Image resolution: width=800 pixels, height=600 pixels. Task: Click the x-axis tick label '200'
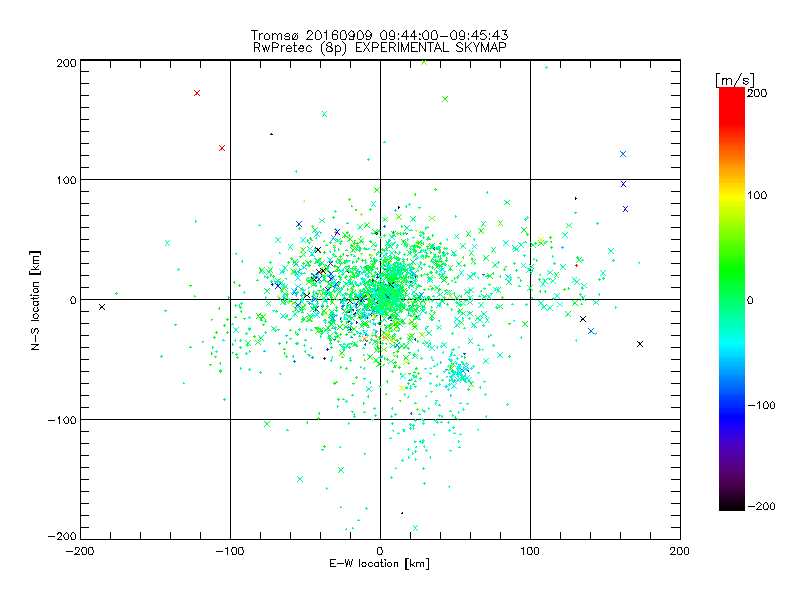pyautogui.click(x=680, y=551)
